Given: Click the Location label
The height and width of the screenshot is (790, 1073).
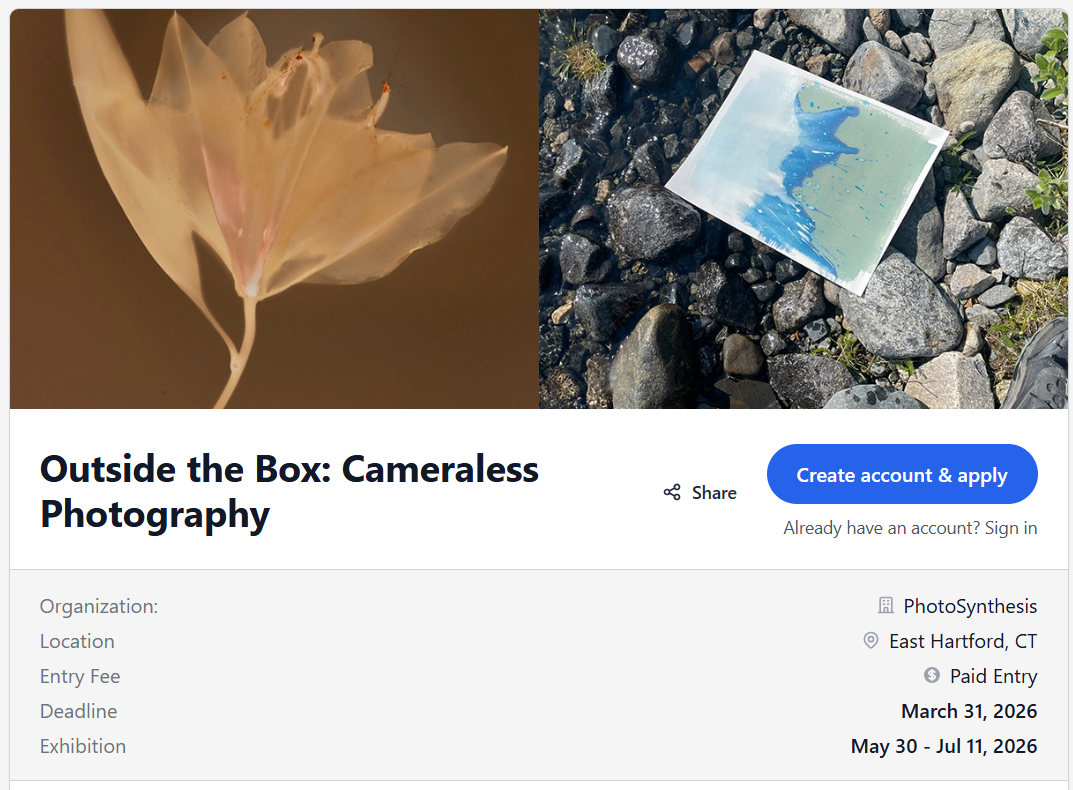Looking at the screenshot, I should (77, 641).
